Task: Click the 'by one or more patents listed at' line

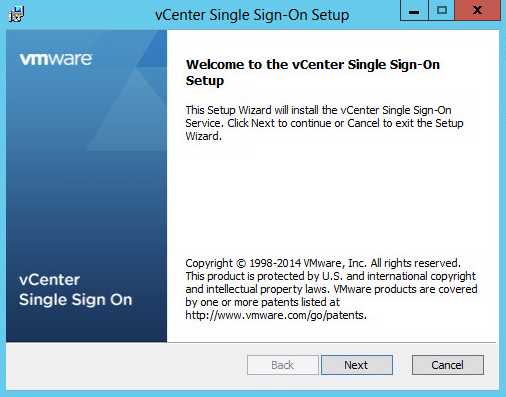Action: pyautogui.click(x=263, y=302)
